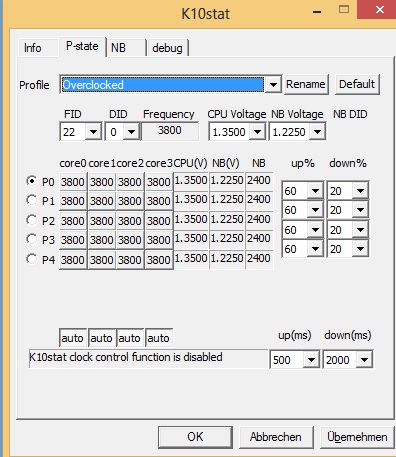Click the Frequency field showing 3800

click(x=170, y=131)
